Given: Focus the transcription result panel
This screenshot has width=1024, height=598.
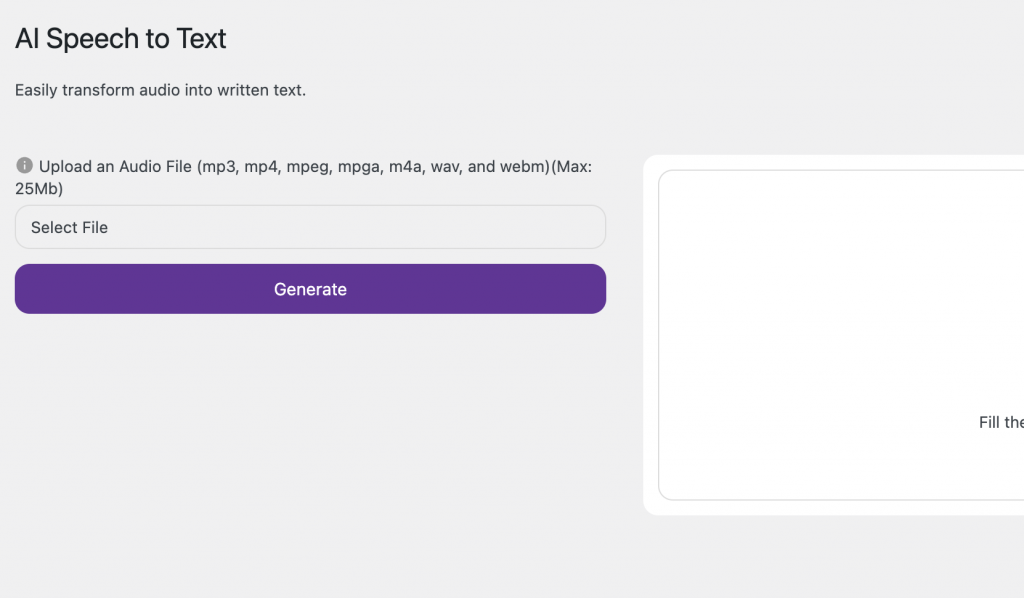Looking at the screenshot, I should coord(841,335).
